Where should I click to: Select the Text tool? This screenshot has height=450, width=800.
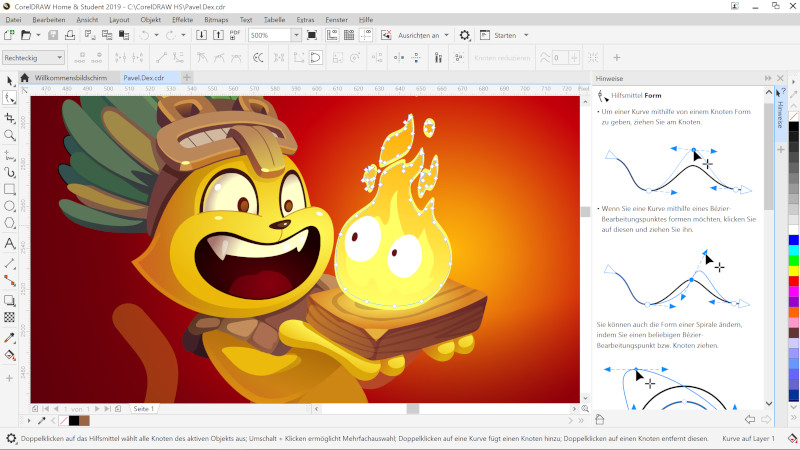(x=10, y=243)
